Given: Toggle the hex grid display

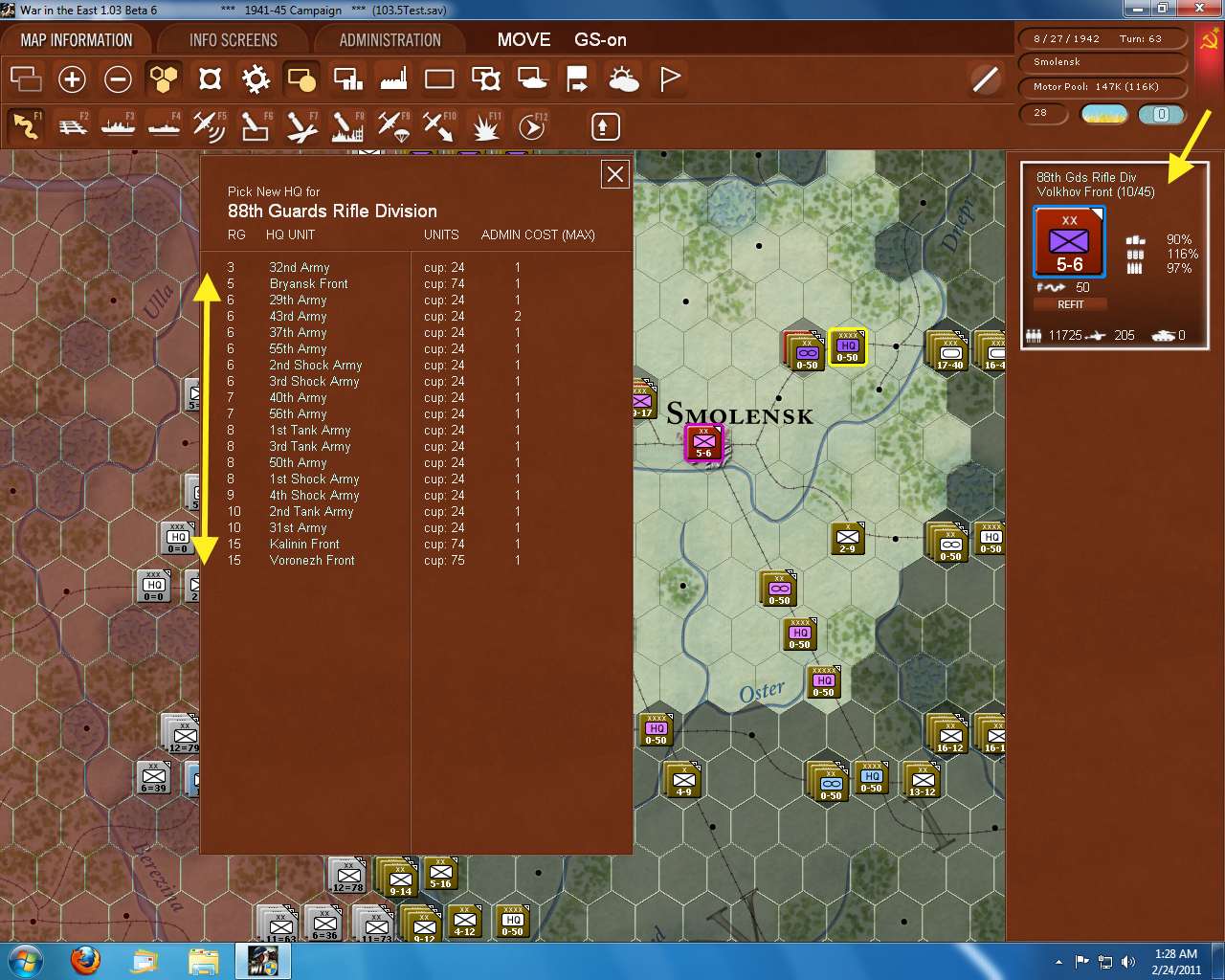Looking at the screenshot, I should pos(164,79).
